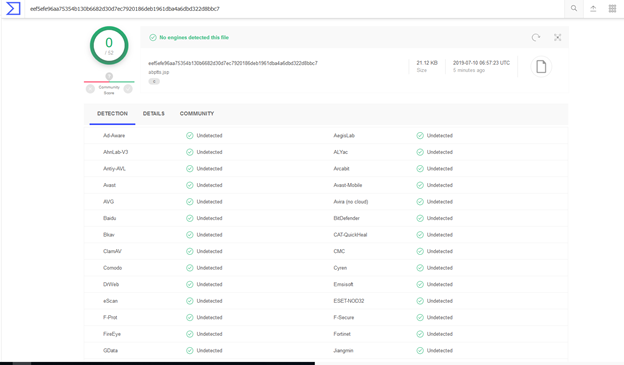This screenshot has width=624, height=365.
Task: Click the Undetected check icon for Ad-Aware
Action: click(x=190, y=136)
